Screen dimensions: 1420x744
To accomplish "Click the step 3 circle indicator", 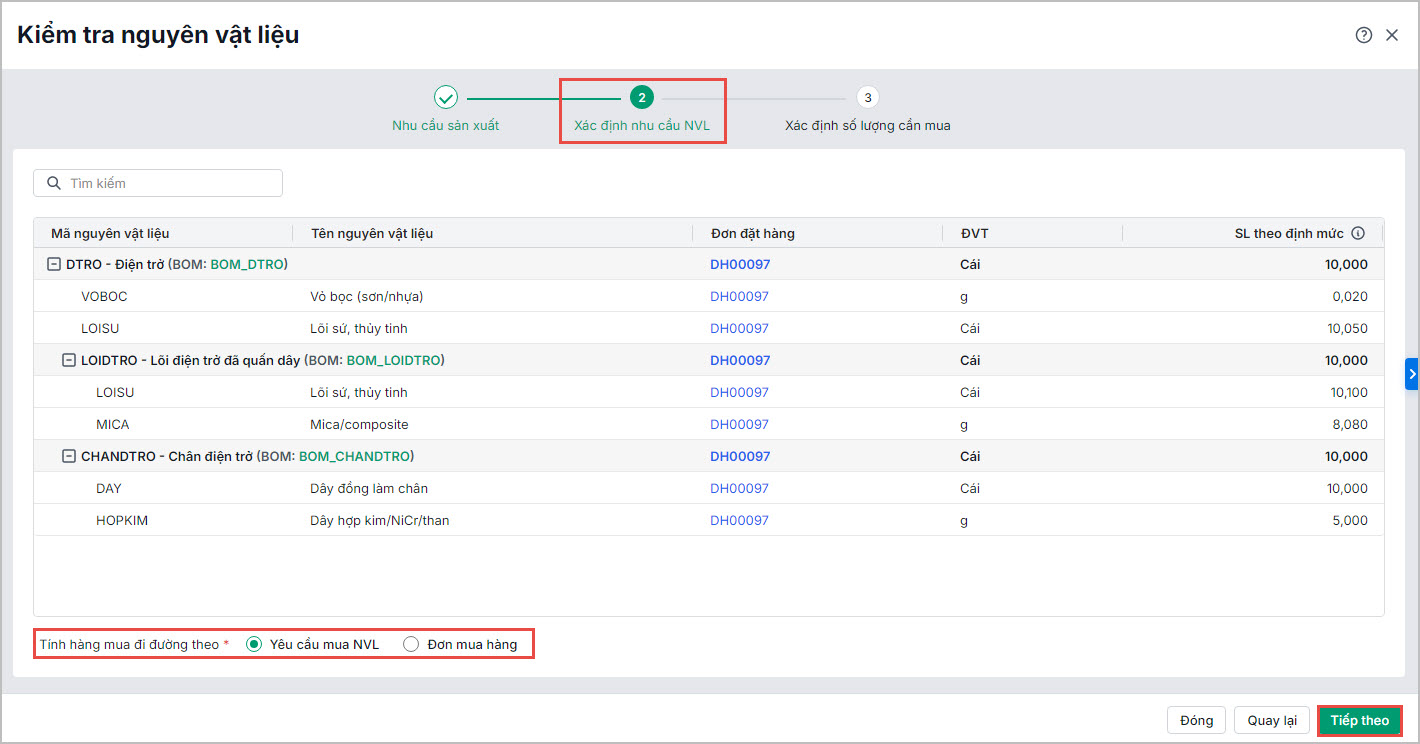I will 867,97.
